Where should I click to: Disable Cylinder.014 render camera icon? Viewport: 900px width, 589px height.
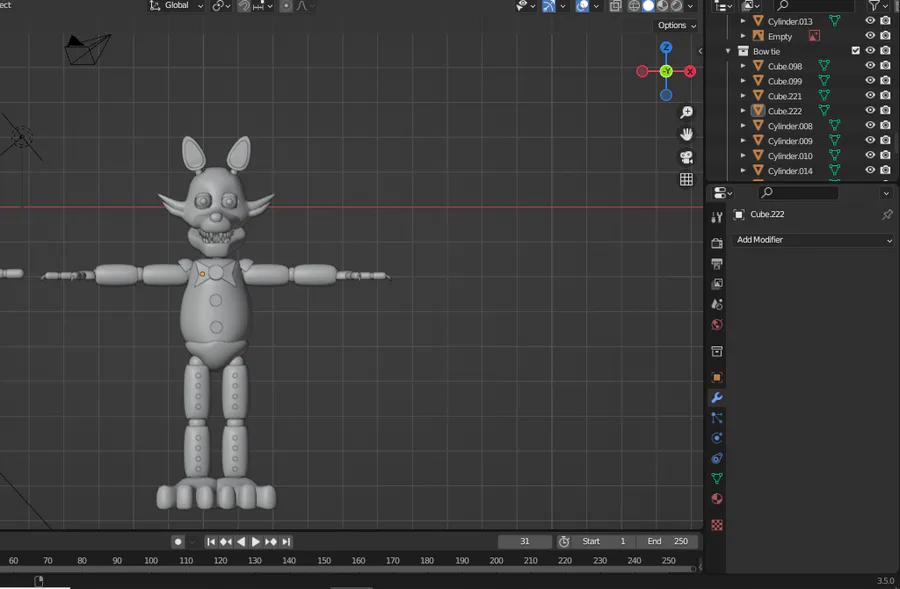[885, 170]
